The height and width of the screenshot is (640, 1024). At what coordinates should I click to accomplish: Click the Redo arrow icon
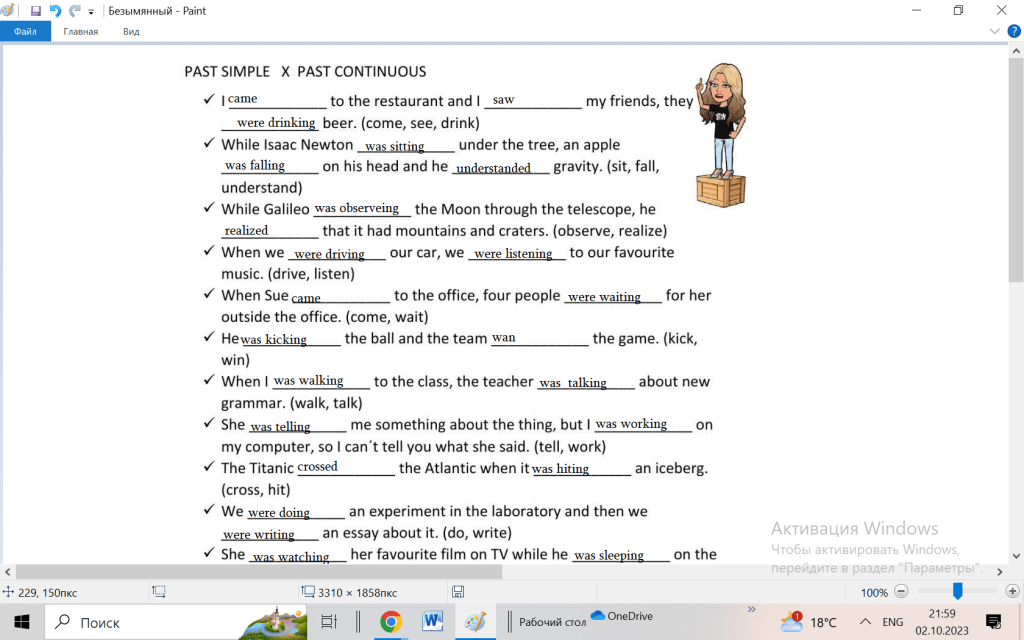click(74, 11)
